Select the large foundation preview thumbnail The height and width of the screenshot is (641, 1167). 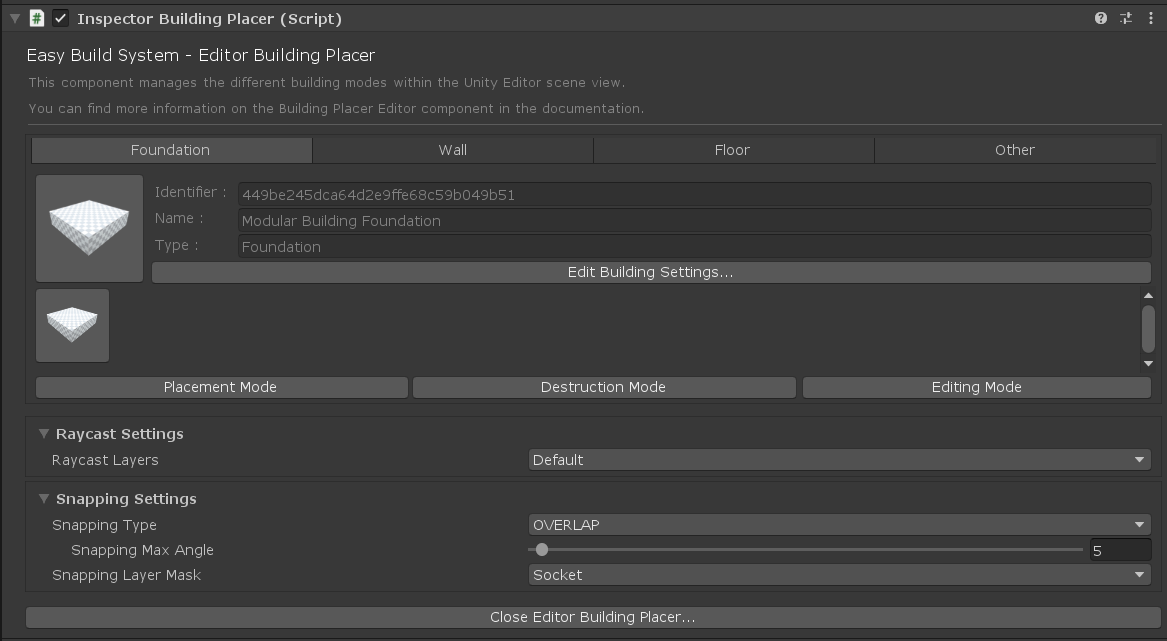pyautogui.click(x=90, y=228)
